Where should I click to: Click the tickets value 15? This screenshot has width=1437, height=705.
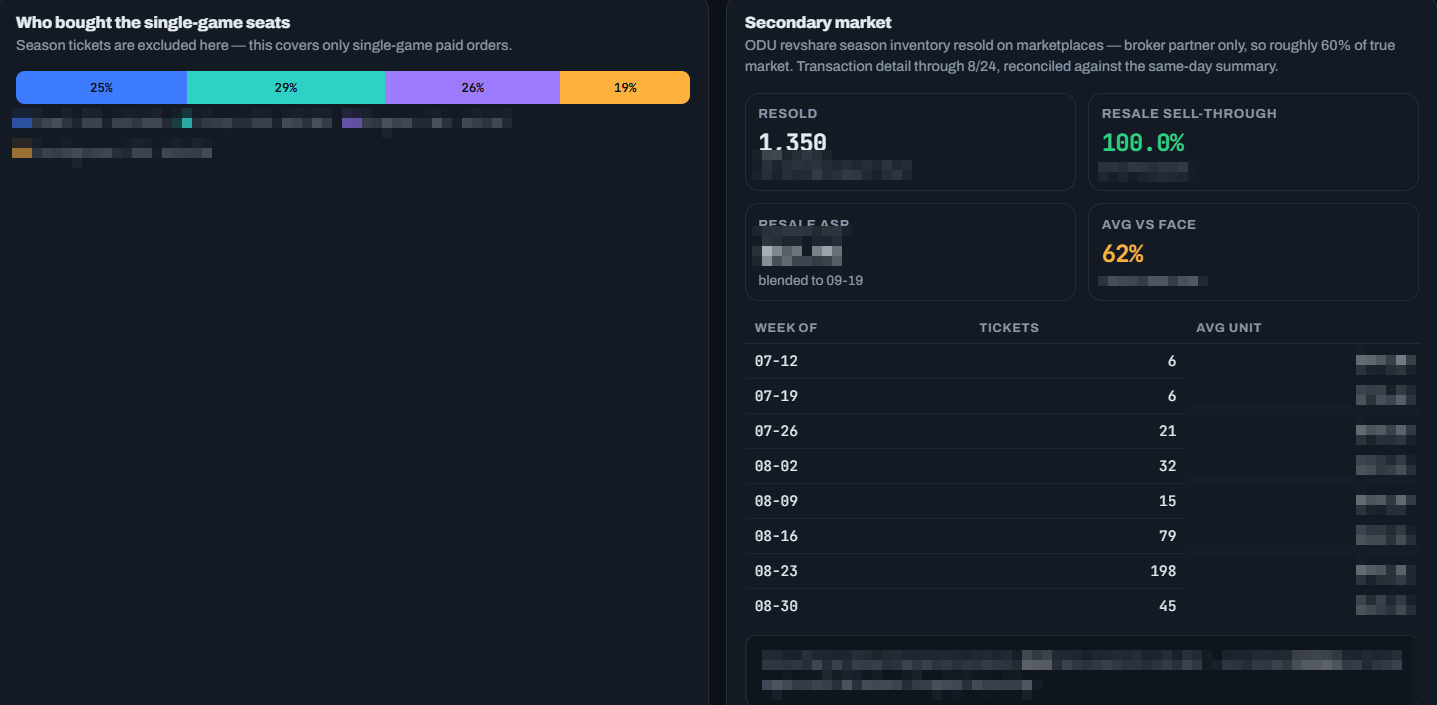click(1167, 501)
